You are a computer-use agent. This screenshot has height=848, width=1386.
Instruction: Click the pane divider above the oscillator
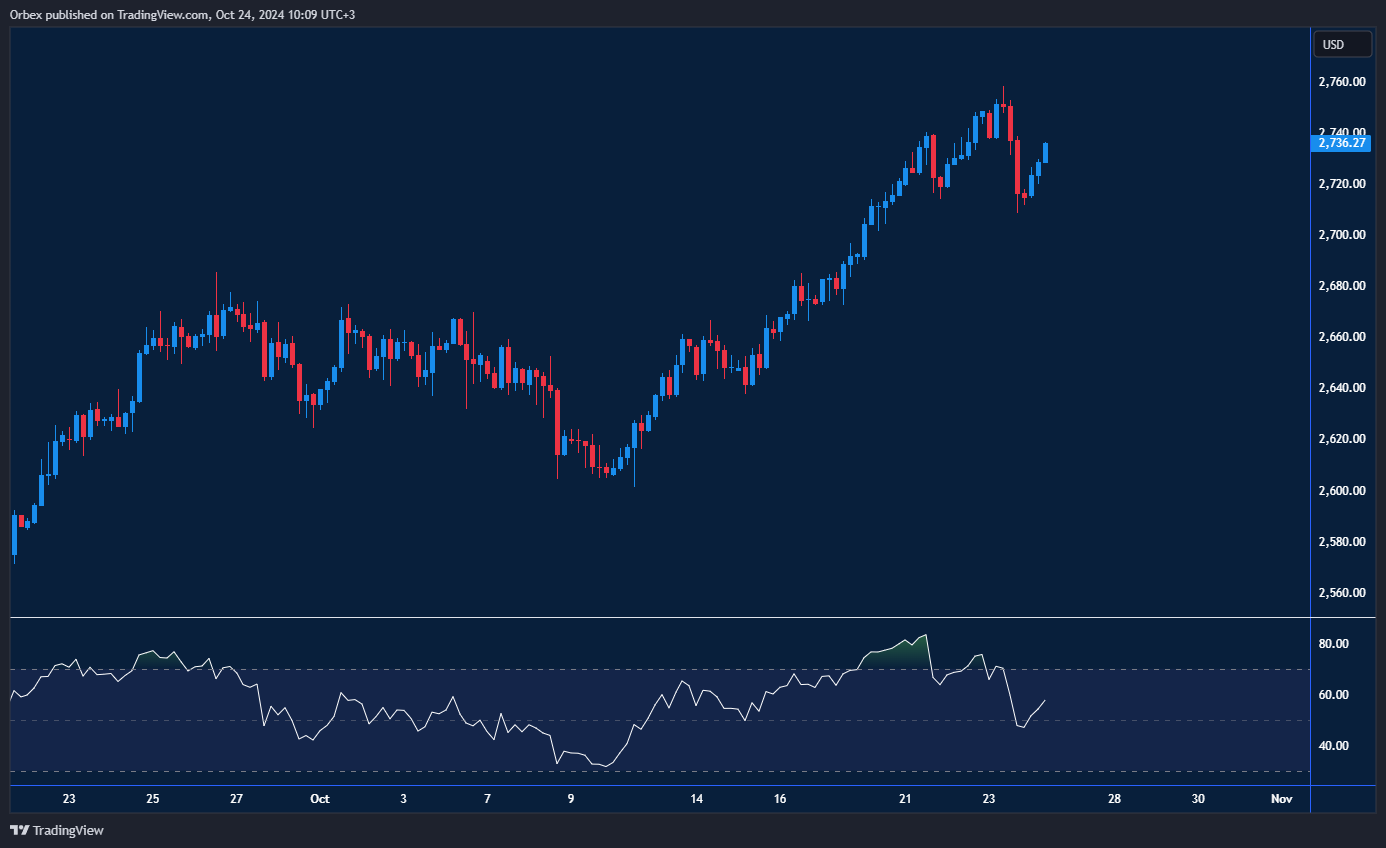[x=660, y=618]
